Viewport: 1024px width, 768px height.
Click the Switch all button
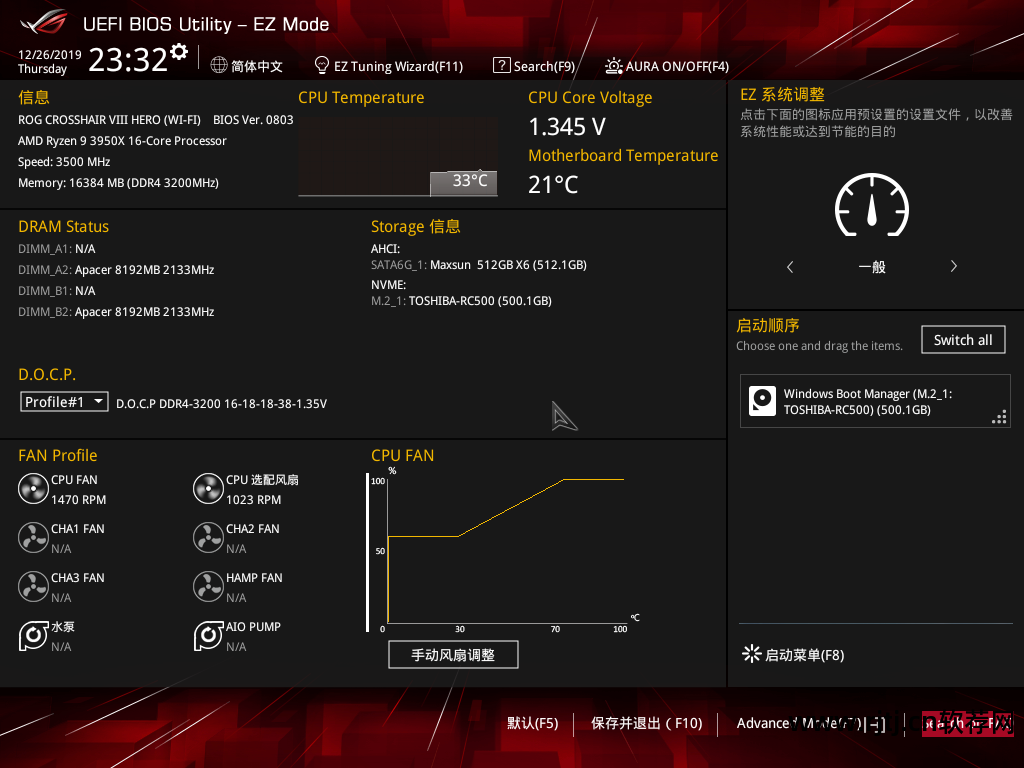963,340
